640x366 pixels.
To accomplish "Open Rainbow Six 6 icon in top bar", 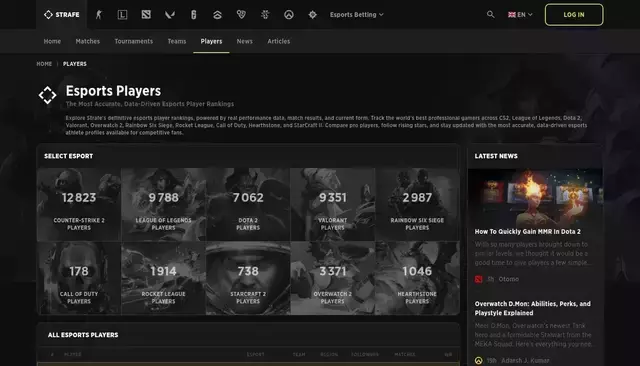I will coord(194,15).
